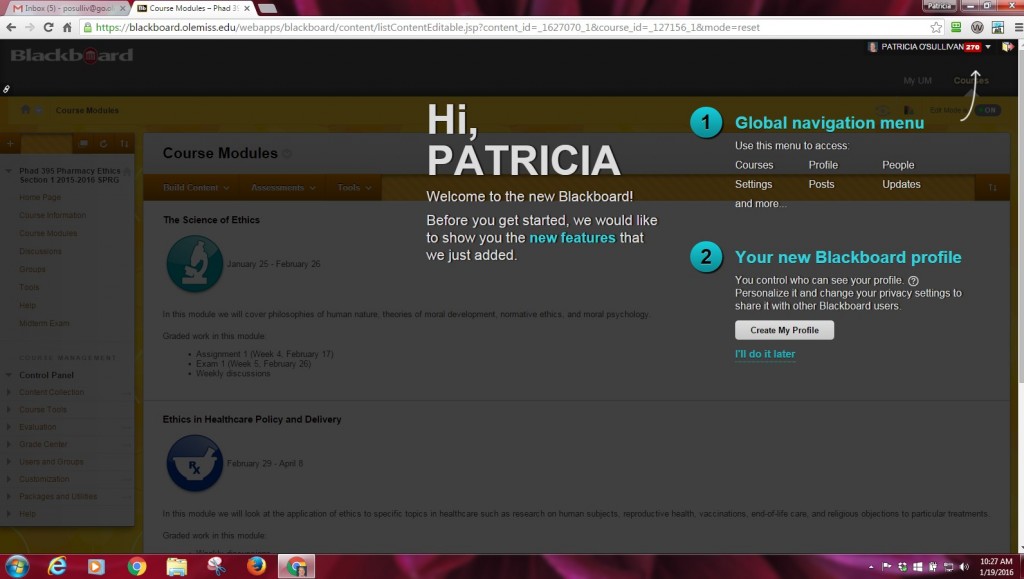
Task: Open the Windows Start menu
Action: point(16,566)
